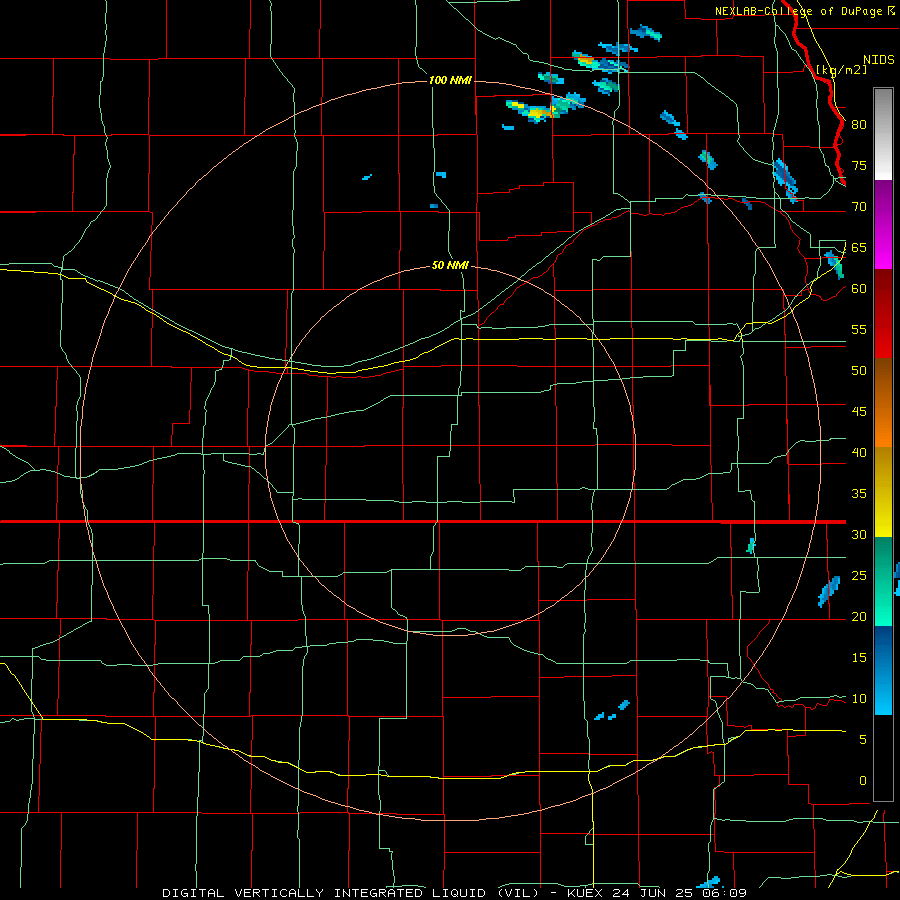The width and height of the screenshot is (900, 900).
Task: Click the 0 value on the scale
Action: (x=863, y=781)
